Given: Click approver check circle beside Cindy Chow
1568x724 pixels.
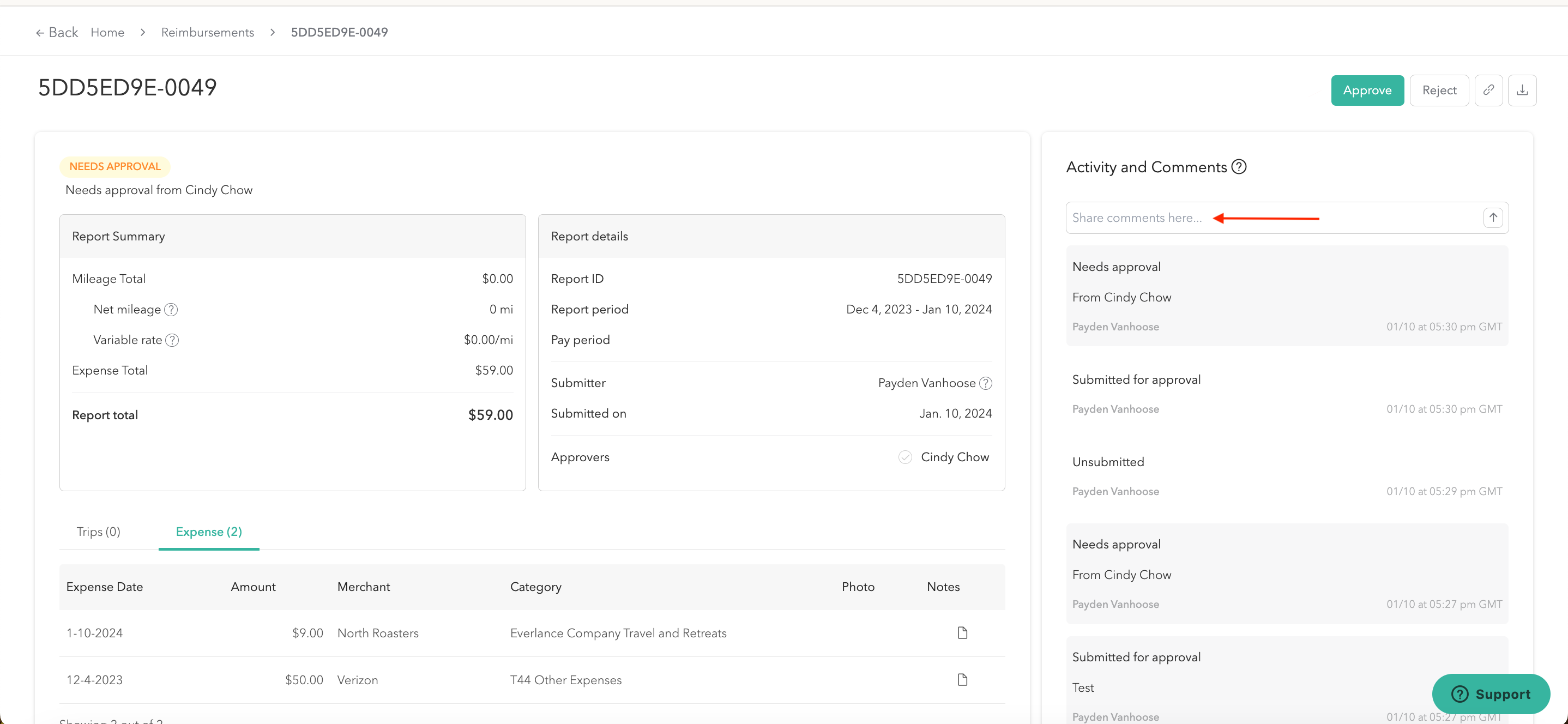Looking at the screenshot, I should pyautogui.click(x=905, y=457).
